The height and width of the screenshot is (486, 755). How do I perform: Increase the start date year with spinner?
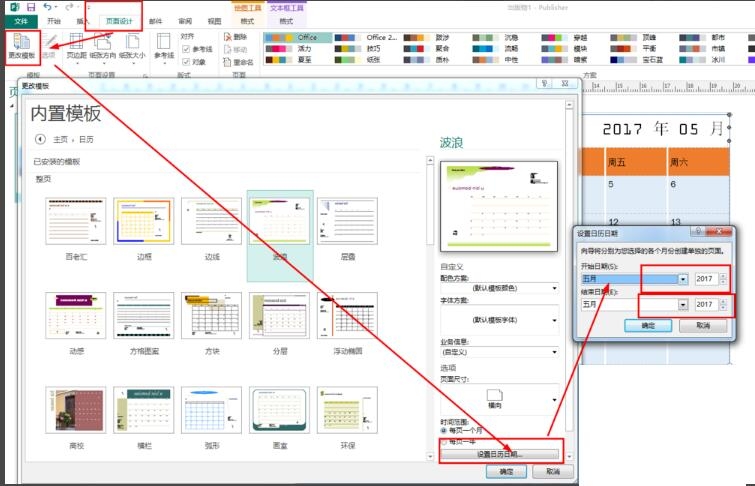click(x=723, y=276)
